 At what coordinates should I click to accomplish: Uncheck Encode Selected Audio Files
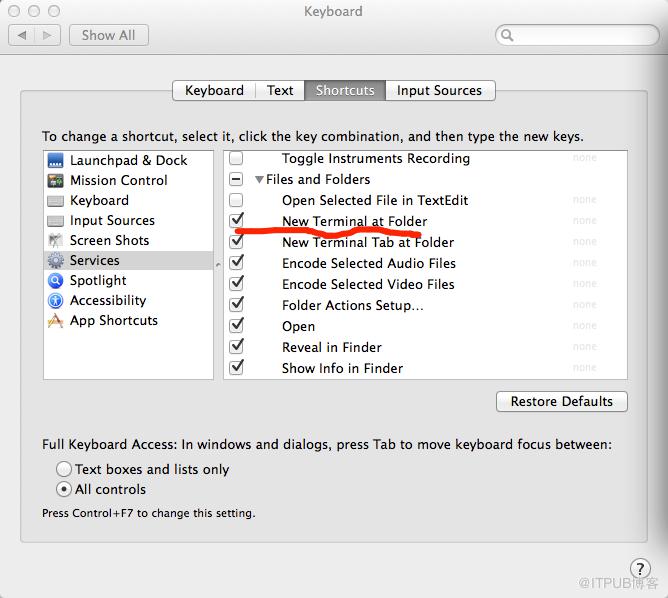point(236,262)
